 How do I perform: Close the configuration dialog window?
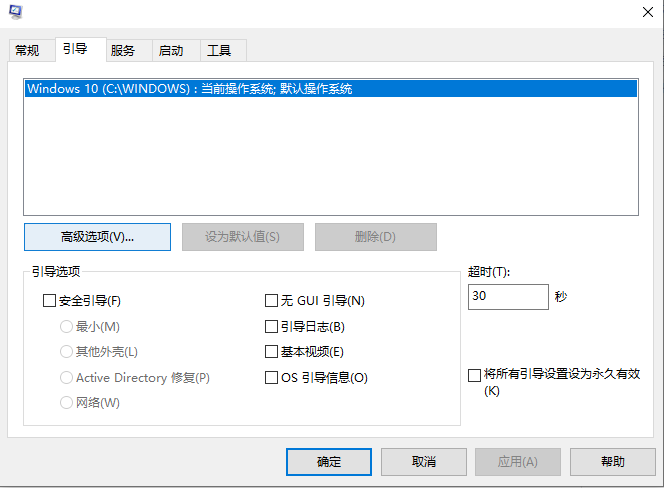tap(647, 12)
